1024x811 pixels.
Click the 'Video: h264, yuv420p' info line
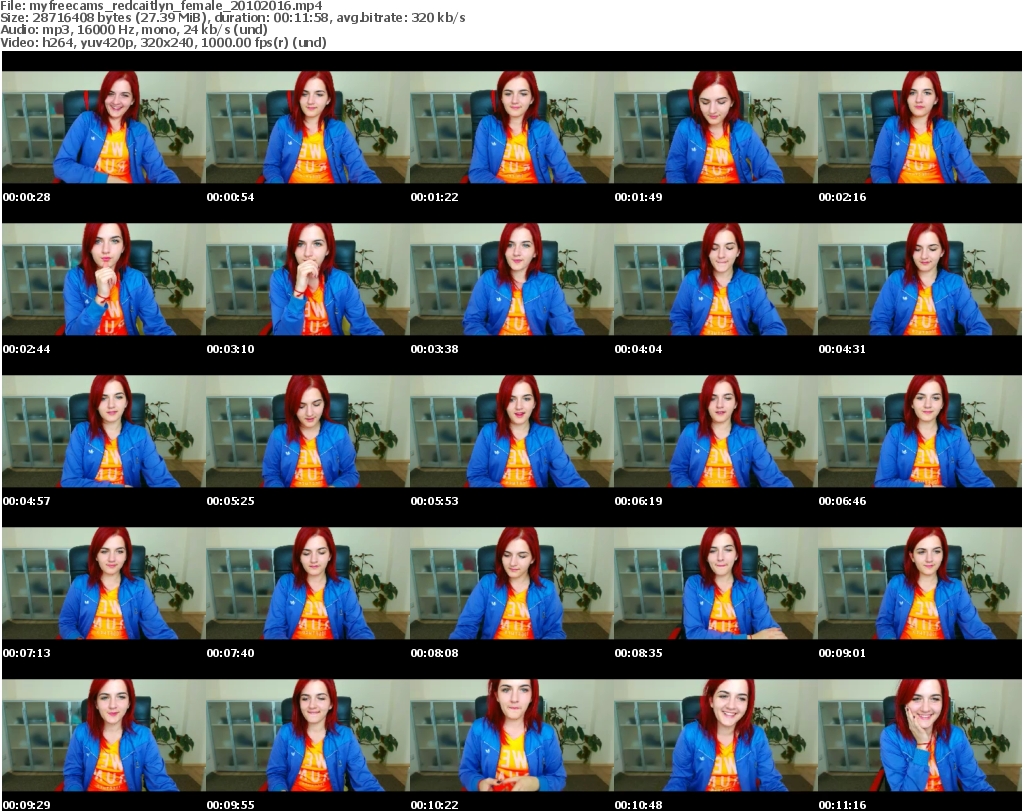[x=163, y=42]
